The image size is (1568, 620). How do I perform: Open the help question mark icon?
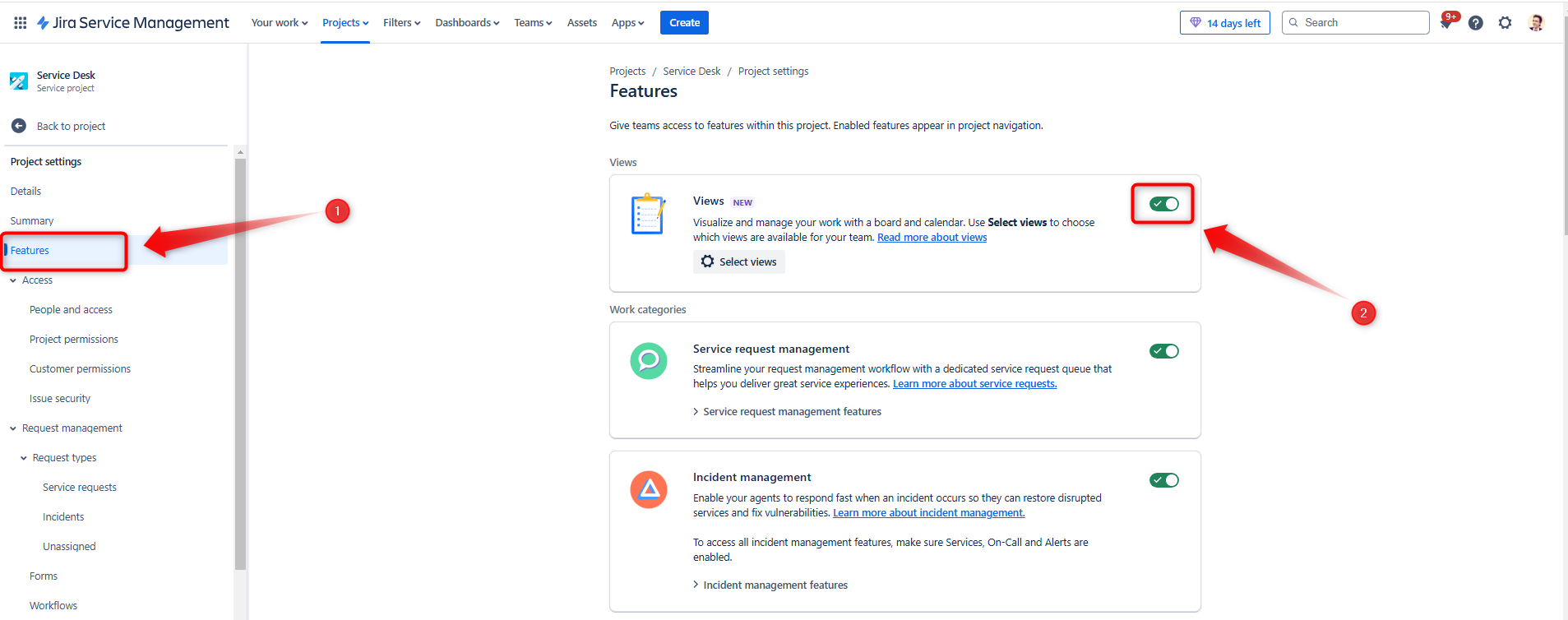[x=1476, y=23]
